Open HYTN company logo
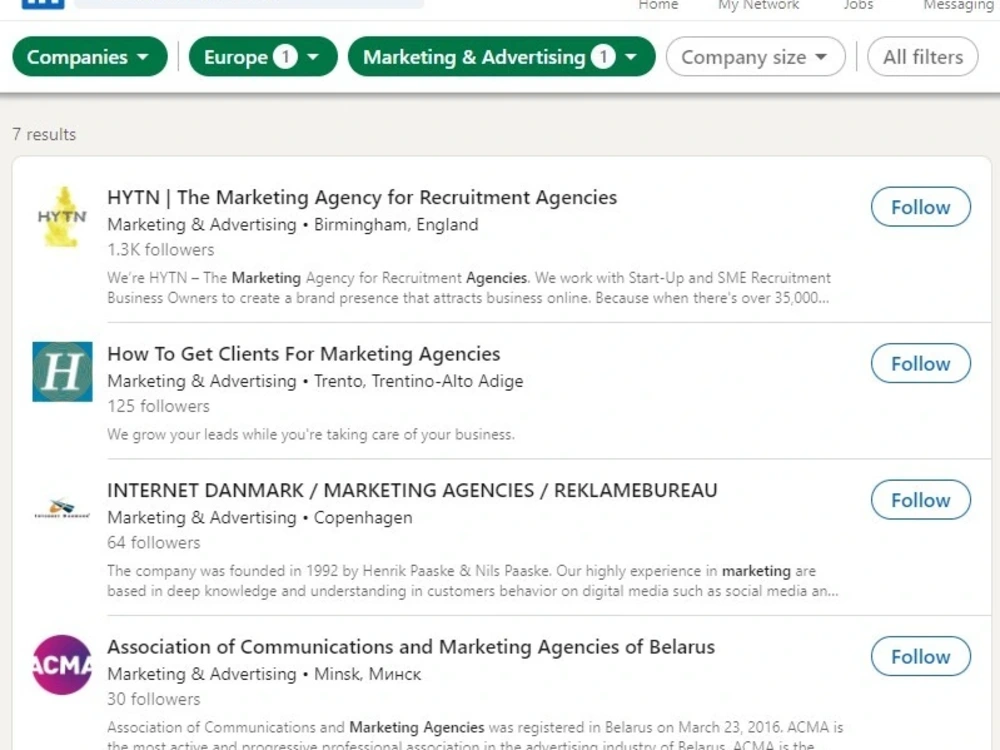 pos(62,217)
